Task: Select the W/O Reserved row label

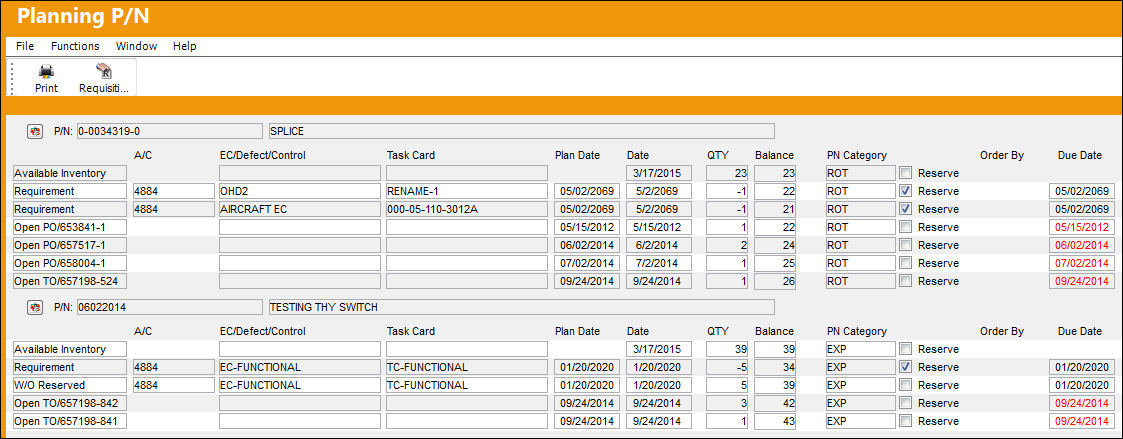Action: pos(70,385)
